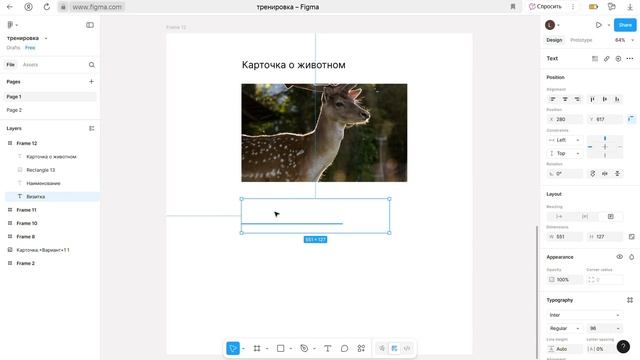Bookmark this page in browser
This screenshot has width=640, height=360.
[x=513, y=7]
